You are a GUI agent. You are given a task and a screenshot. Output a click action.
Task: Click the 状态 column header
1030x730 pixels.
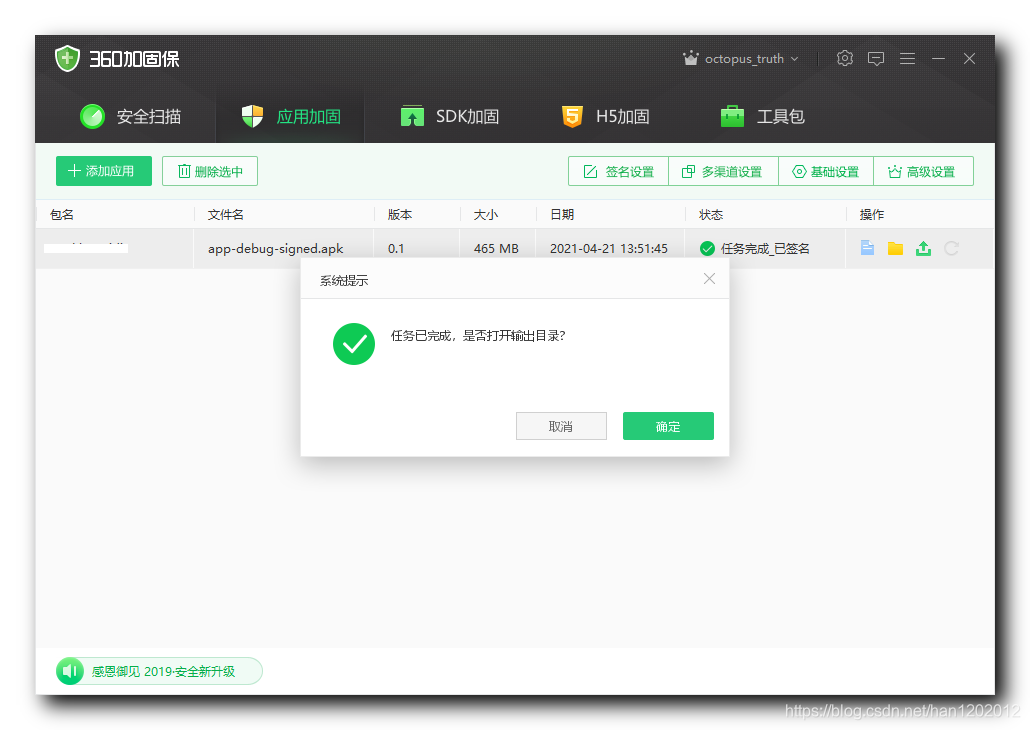coord(711,214)
